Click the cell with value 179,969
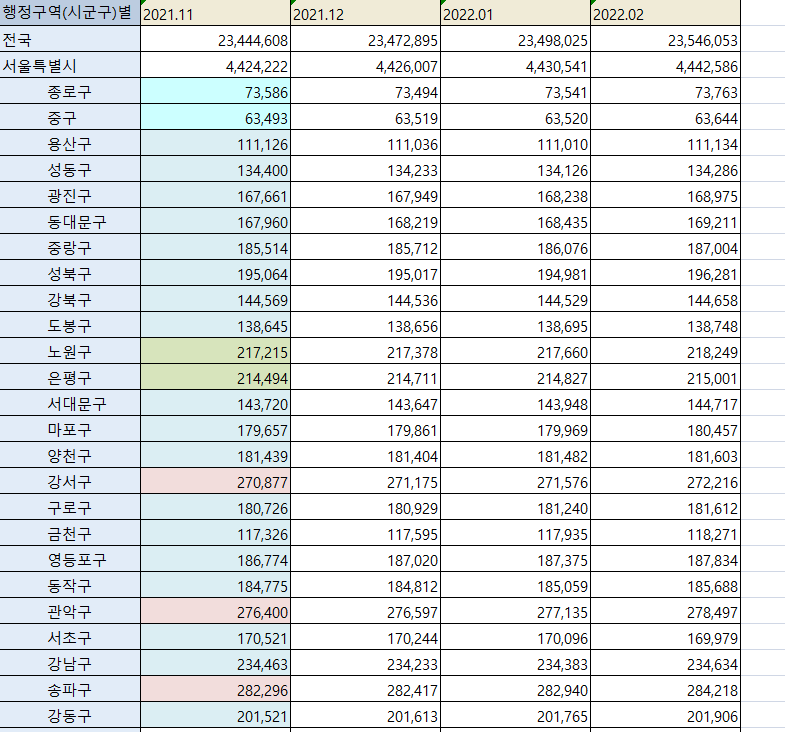The image size is (785, 732). click(516, 429)
